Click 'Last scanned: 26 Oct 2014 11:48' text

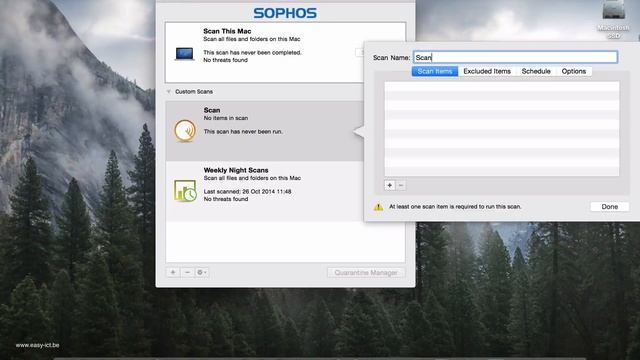[247, 191]
